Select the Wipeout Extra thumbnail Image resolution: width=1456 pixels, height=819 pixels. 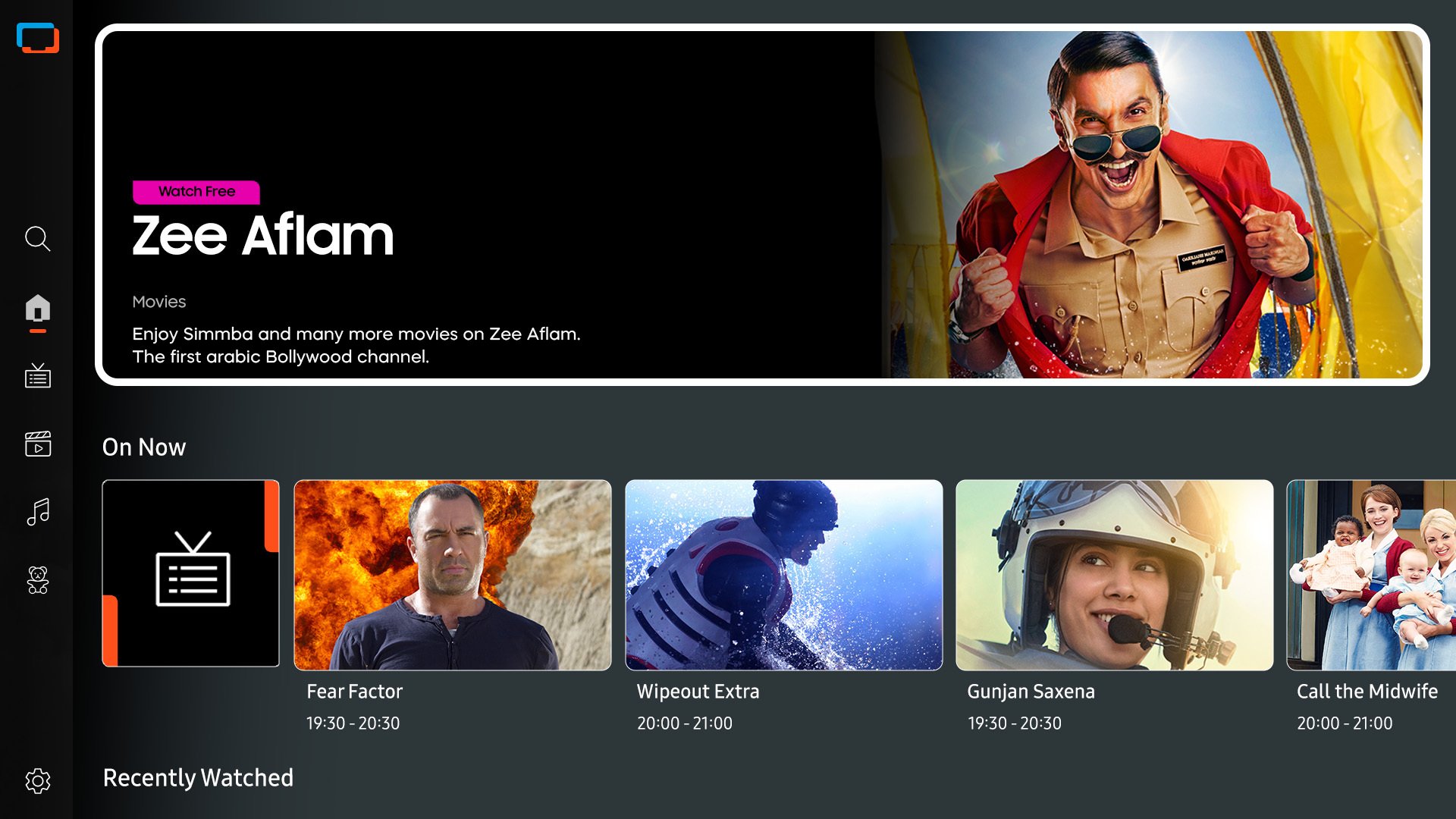[783, 575]
